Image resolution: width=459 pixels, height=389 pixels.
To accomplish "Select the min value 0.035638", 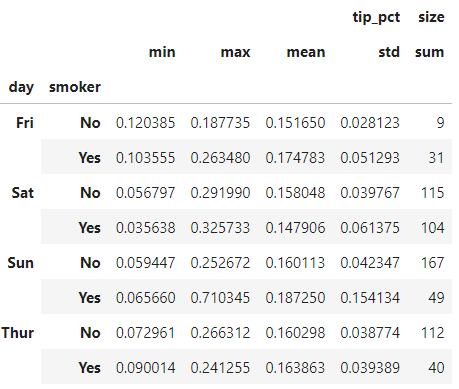I will point(145,228).
